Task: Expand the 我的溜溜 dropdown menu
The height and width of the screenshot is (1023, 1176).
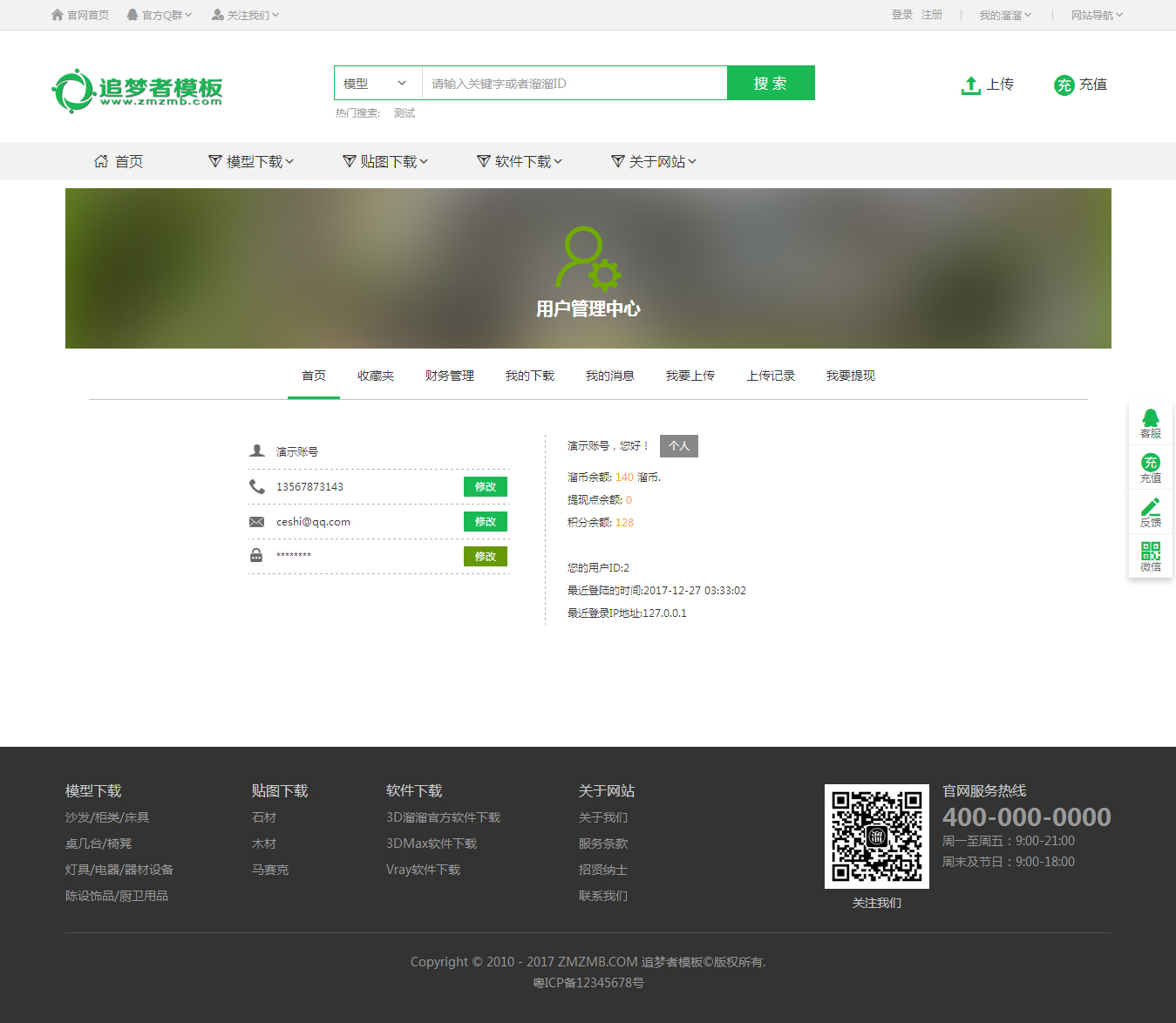Action: tap(1004, 15)
